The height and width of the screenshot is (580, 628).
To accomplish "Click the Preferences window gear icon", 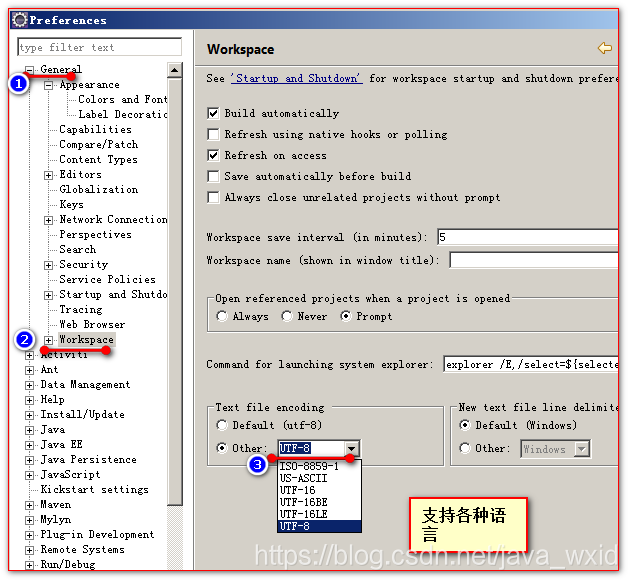I will (x=19, y=20).
